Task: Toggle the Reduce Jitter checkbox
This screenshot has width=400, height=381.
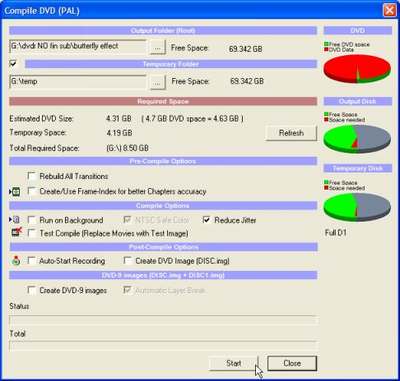Action: pyautogui.click(x=207, y=220)
